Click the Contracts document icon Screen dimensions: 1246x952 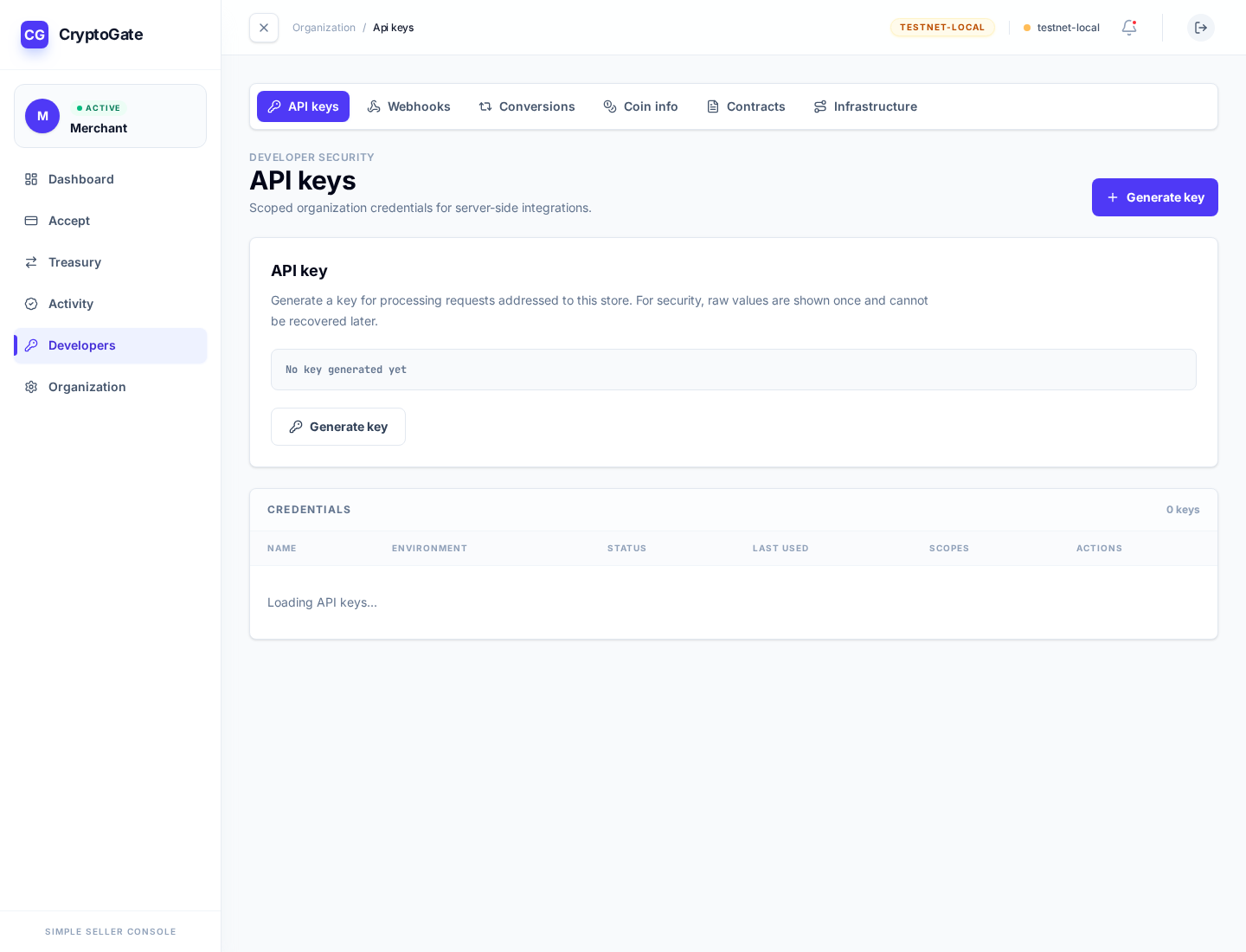click(713, 106)
